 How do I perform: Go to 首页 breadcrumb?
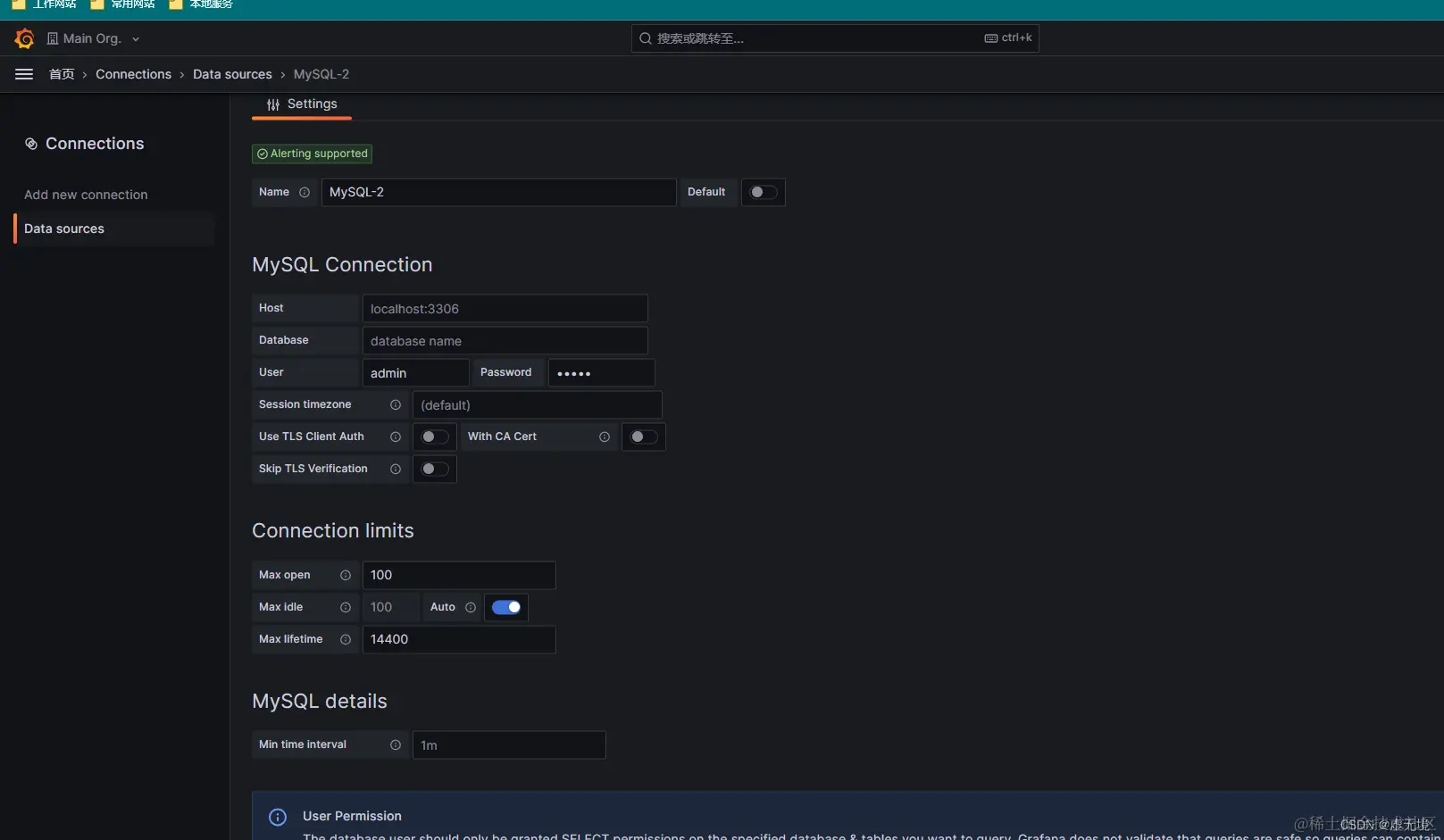[x=62, y=74]
